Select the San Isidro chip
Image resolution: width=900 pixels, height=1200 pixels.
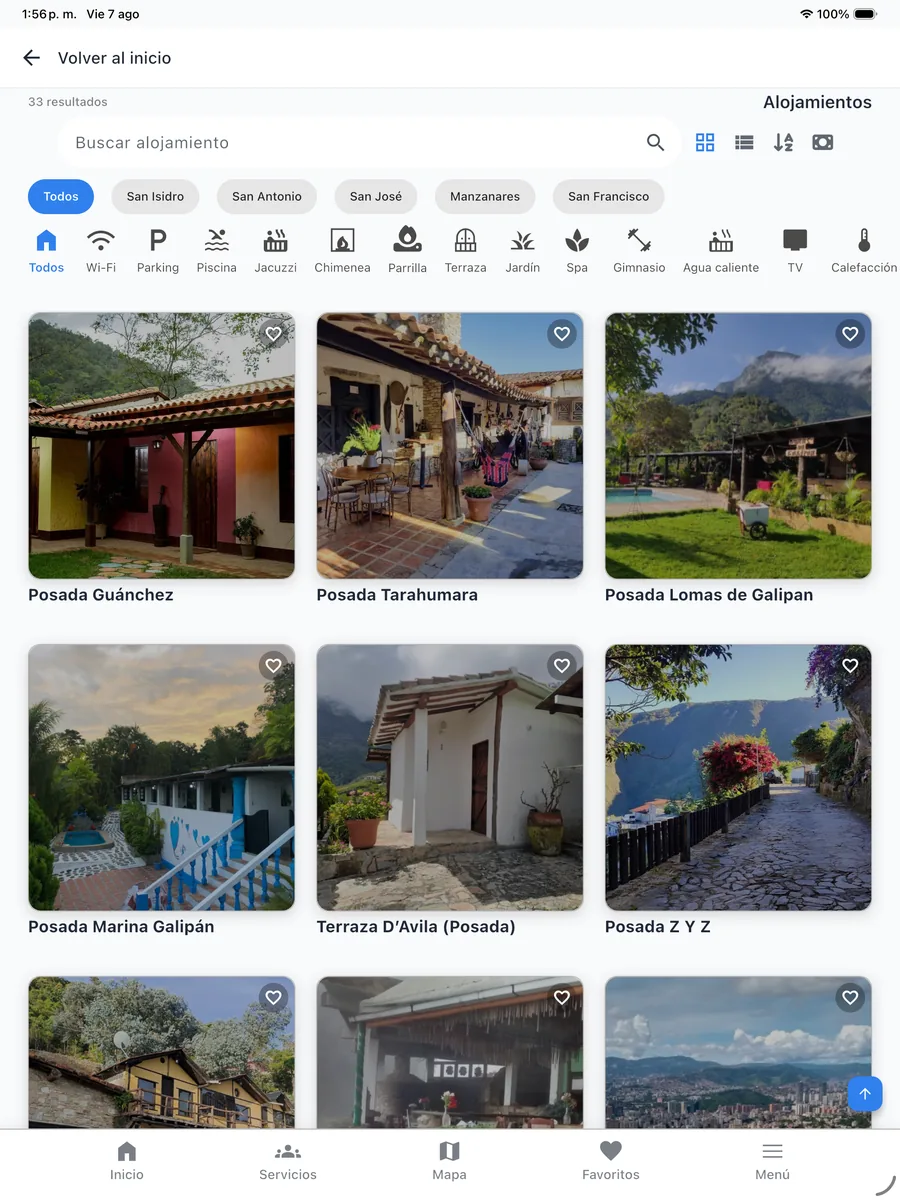155,197
